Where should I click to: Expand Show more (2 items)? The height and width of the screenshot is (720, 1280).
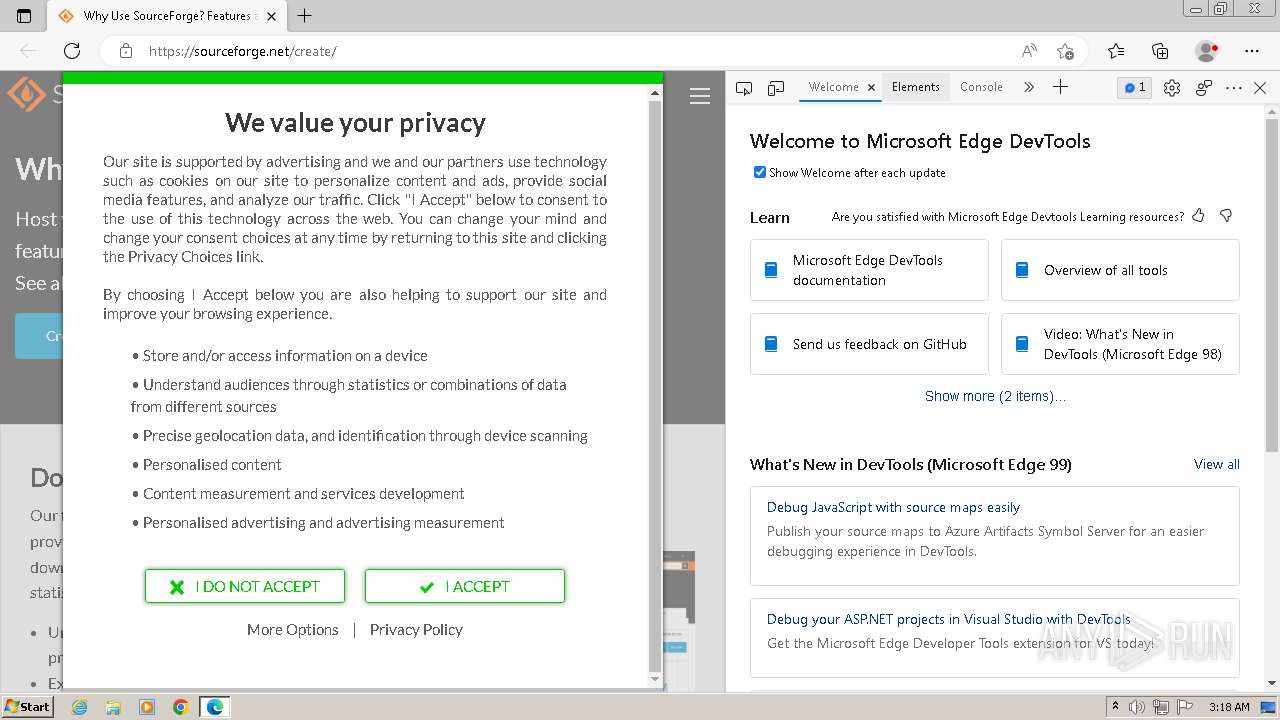(x=995, y=396)
